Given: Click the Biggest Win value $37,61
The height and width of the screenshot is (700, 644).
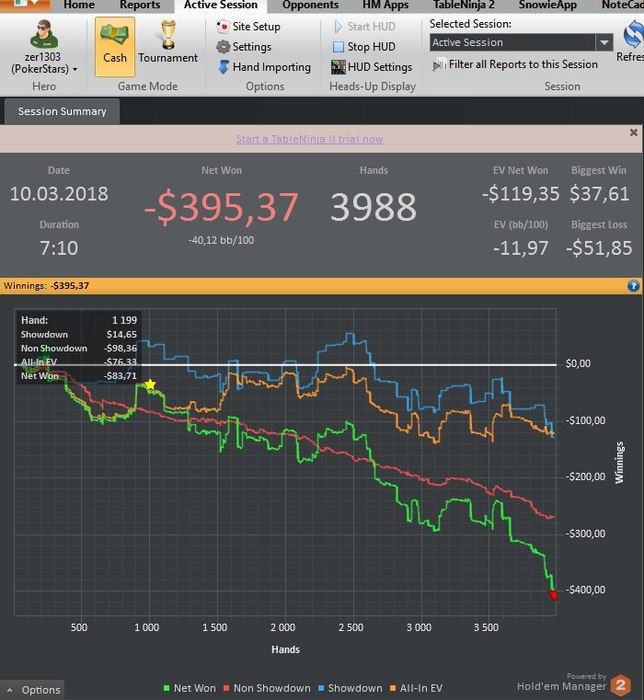Looking at the screenshot, I should point(599,194).
